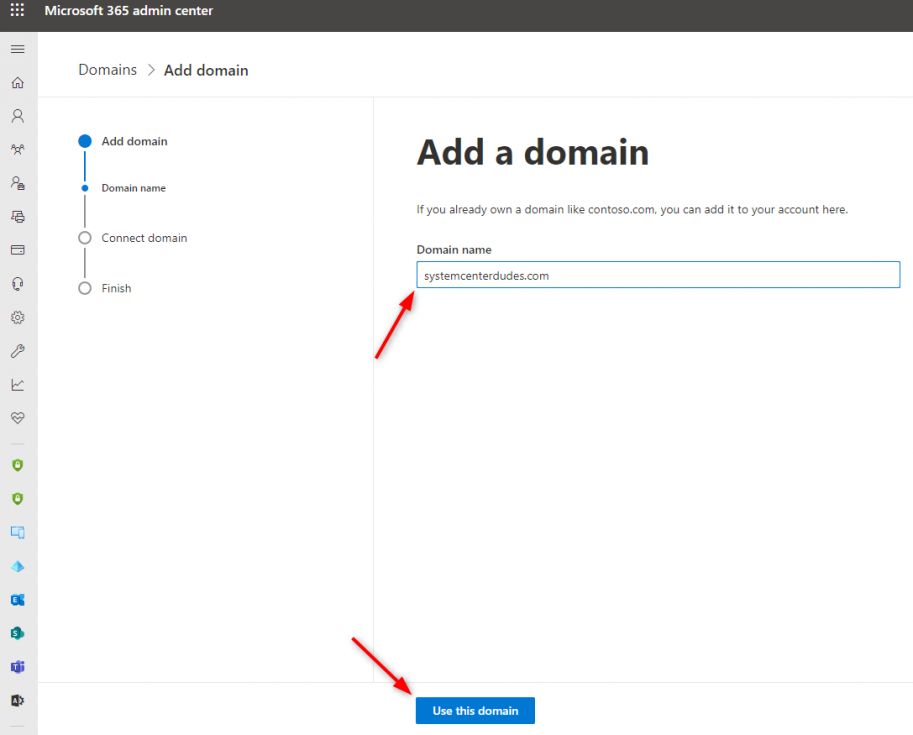This screenshot has height=735, width=913.
Task: Launch the Exchange admin center icon
Action: (x=16, y=600)
